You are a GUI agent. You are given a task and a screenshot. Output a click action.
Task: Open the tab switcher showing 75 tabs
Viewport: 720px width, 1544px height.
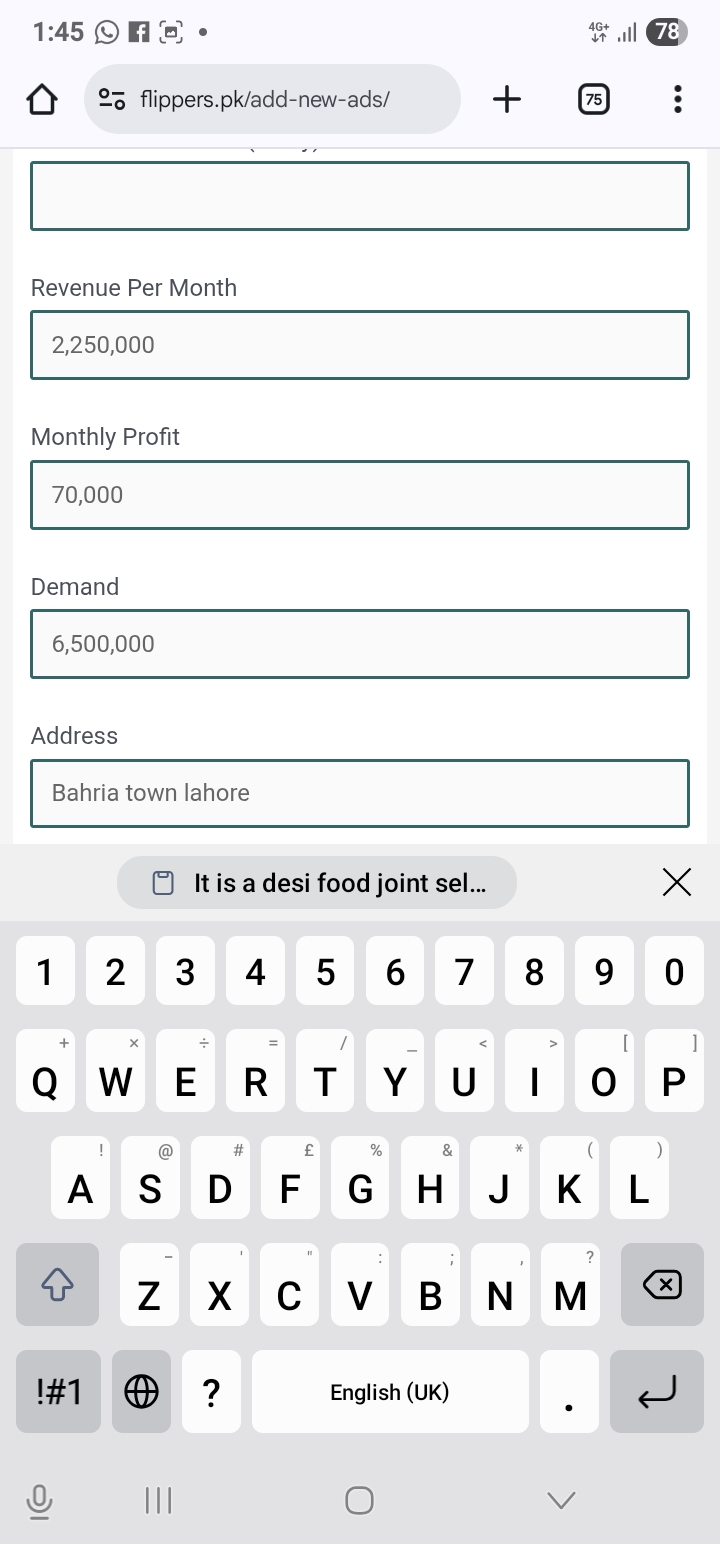coord(594,99)
